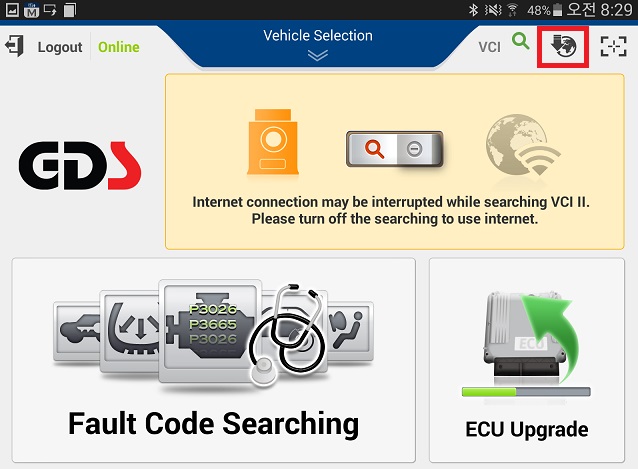
Task: Expand Vehicle Selection double chevron
Action: 318,55
